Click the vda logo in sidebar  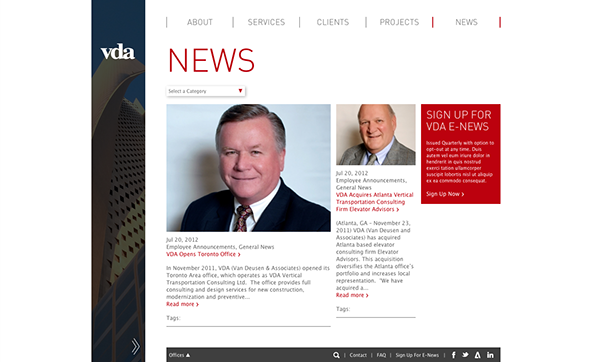118,52
